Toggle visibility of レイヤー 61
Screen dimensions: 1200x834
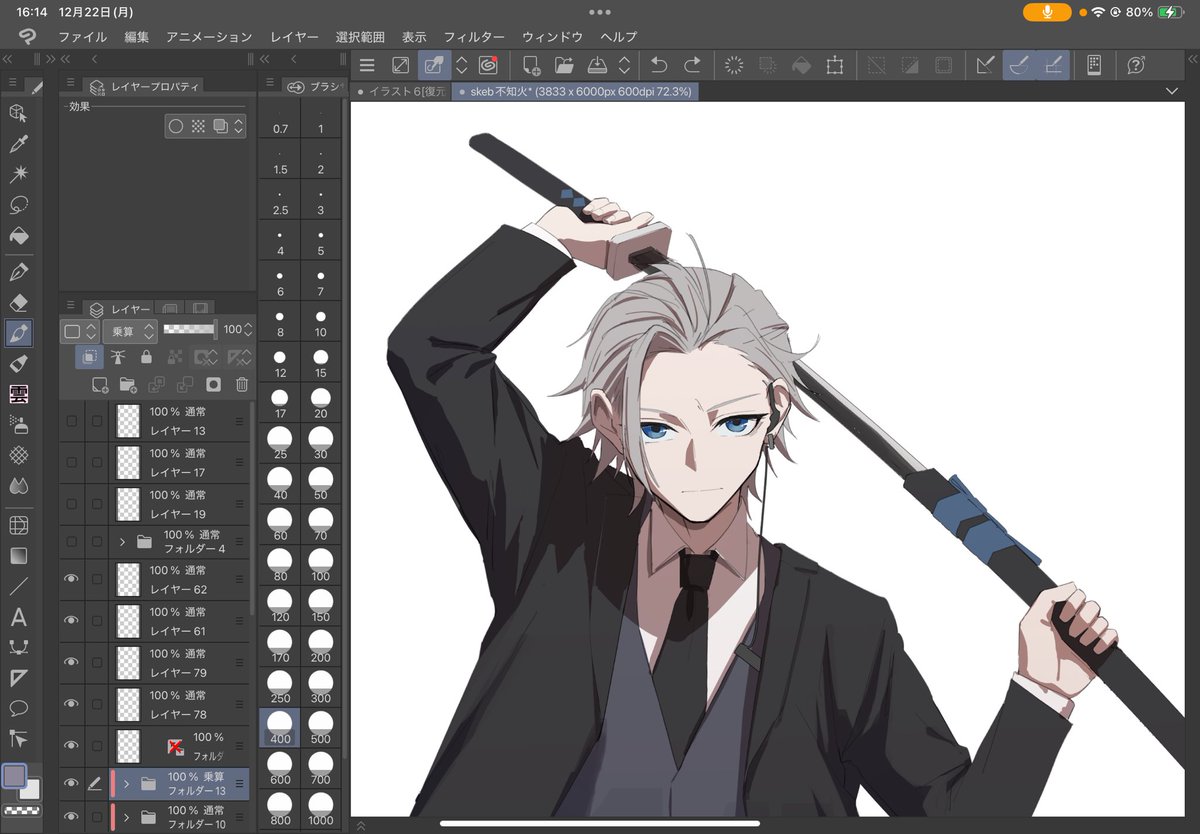pos(71,621)
